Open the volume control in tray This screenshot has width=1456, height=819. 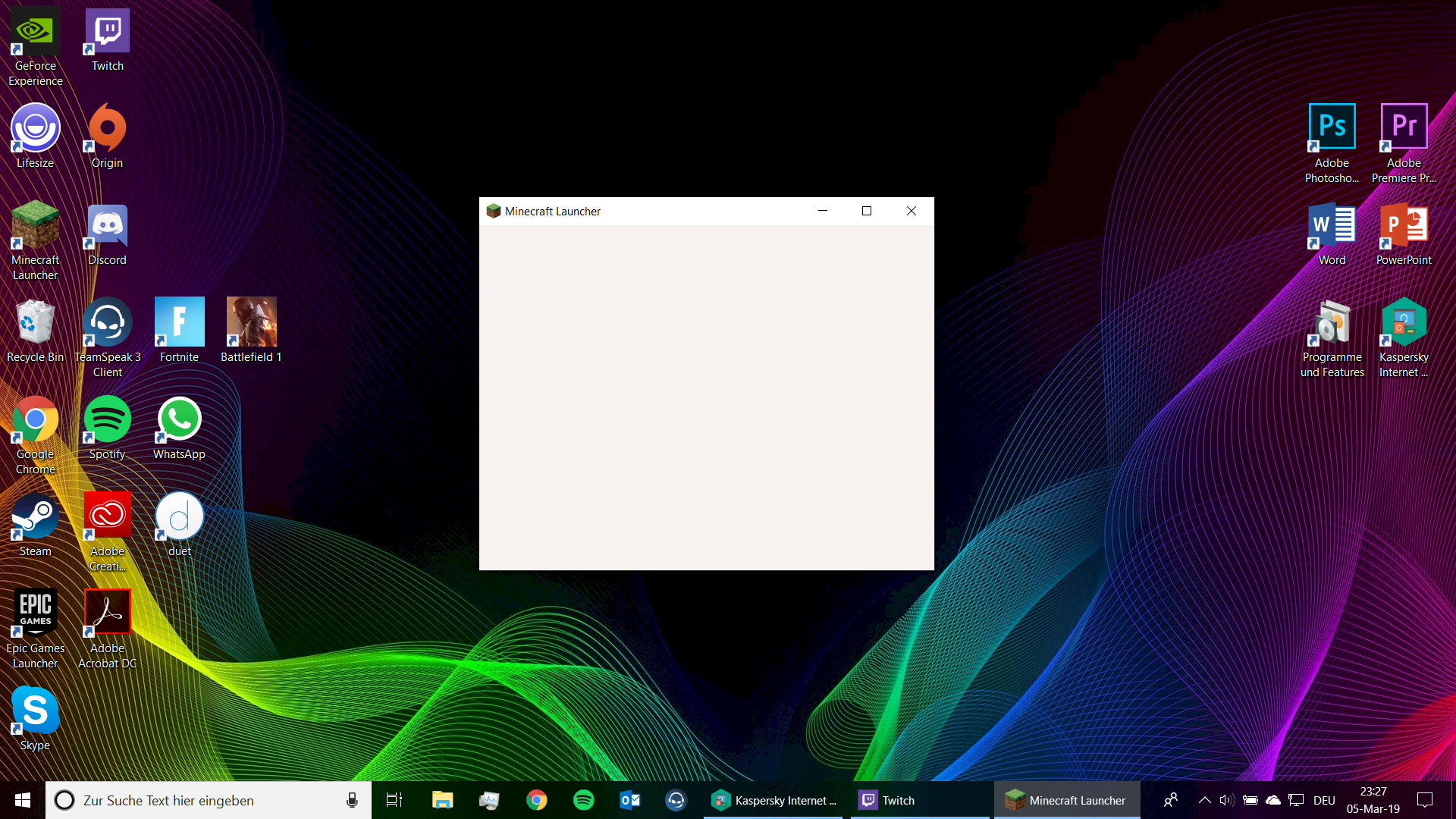1227,800
